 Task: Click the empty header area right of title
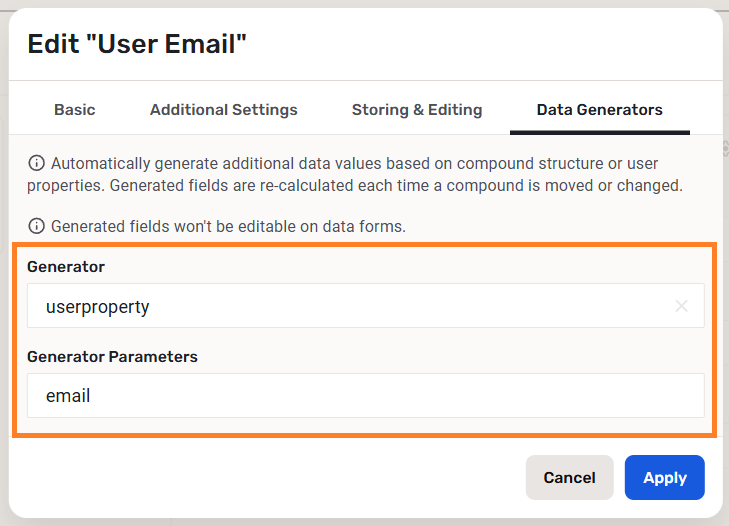tap(480, 44)
